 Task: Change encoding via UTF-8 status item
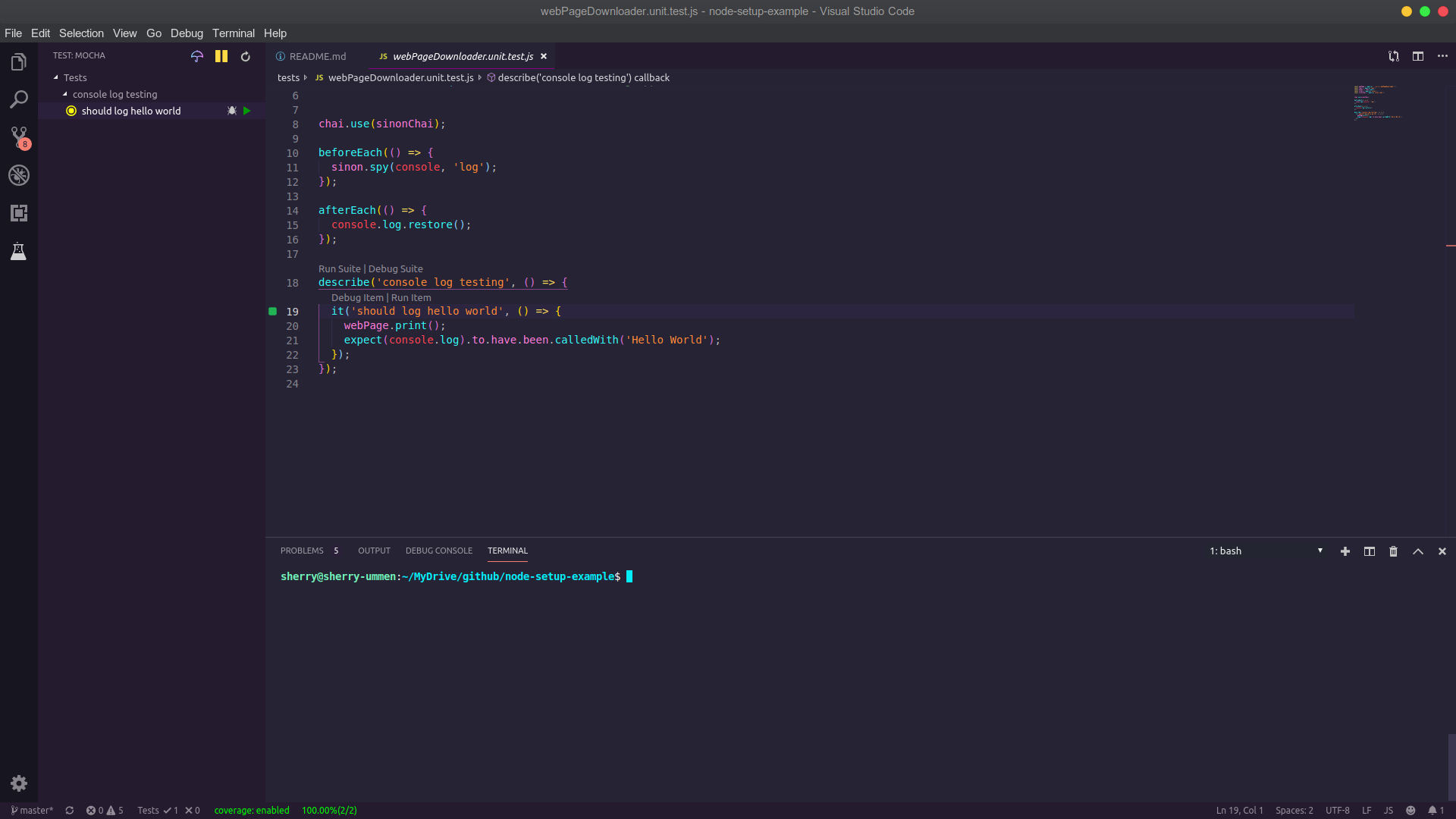[1338, 811]
